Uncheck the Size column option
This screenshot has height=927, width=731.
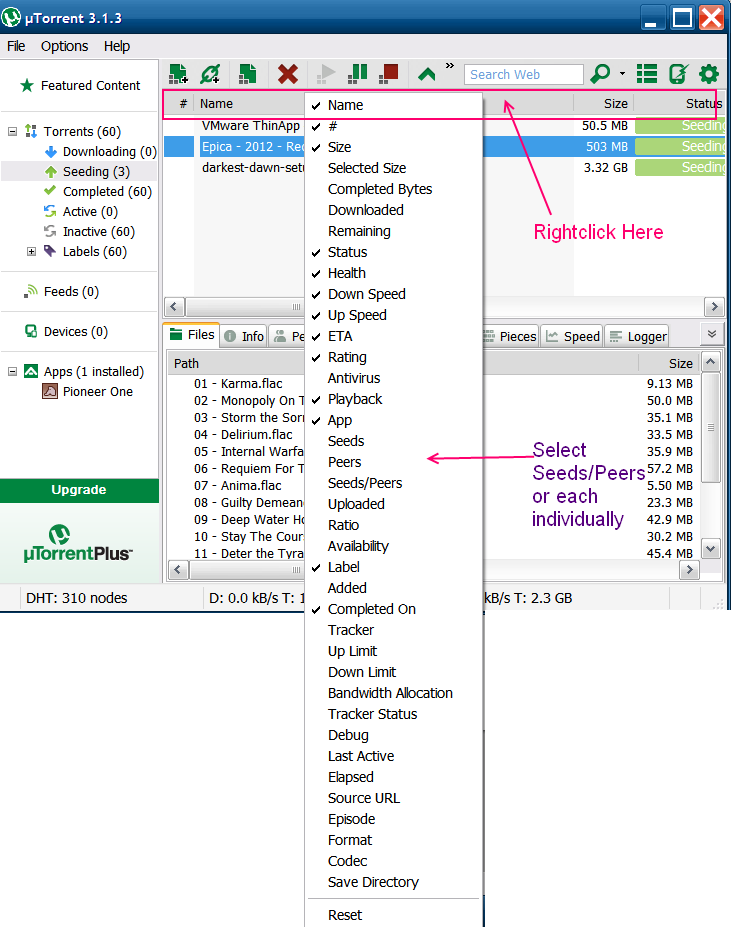pos(394,147)
